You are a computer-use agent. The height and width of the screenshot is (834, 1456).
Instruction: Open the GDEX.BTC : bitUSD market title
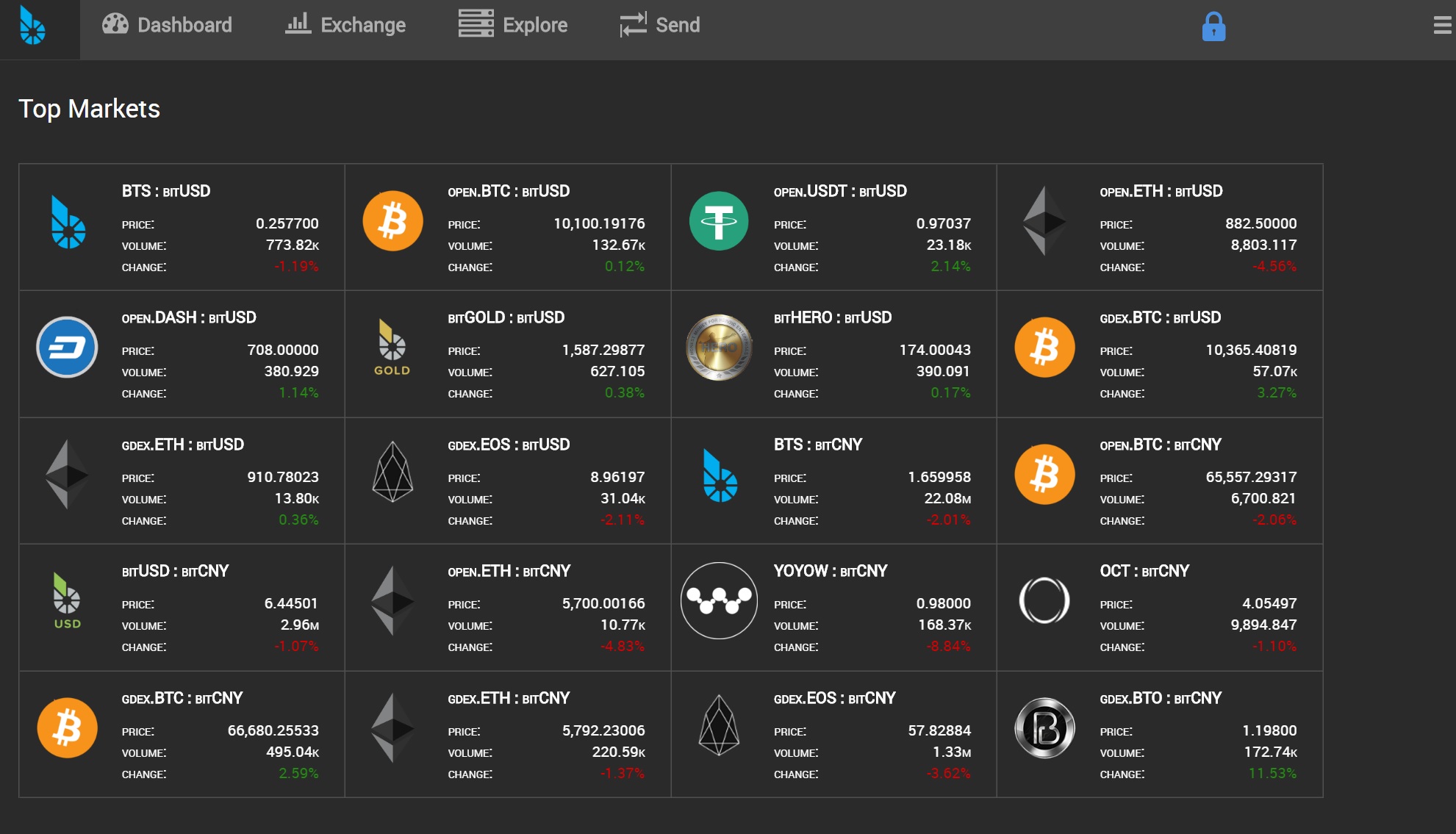click(x=1161, y=317)
